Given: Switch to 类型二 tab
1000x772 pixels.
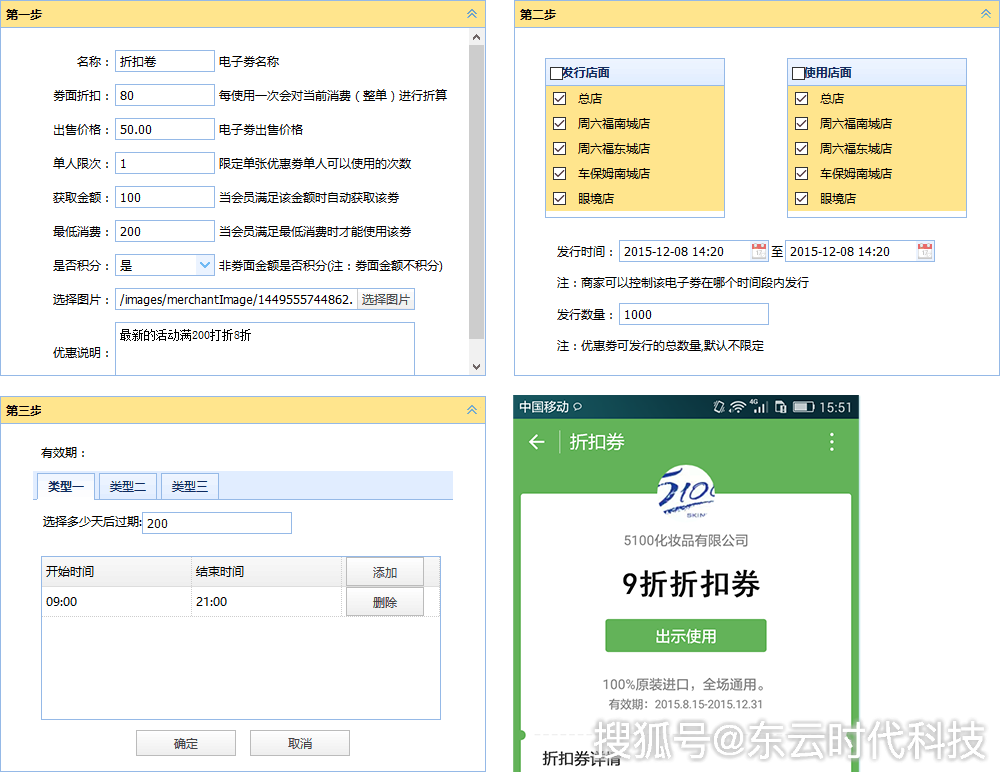Looking at the screenshot, I should point(128,486).
